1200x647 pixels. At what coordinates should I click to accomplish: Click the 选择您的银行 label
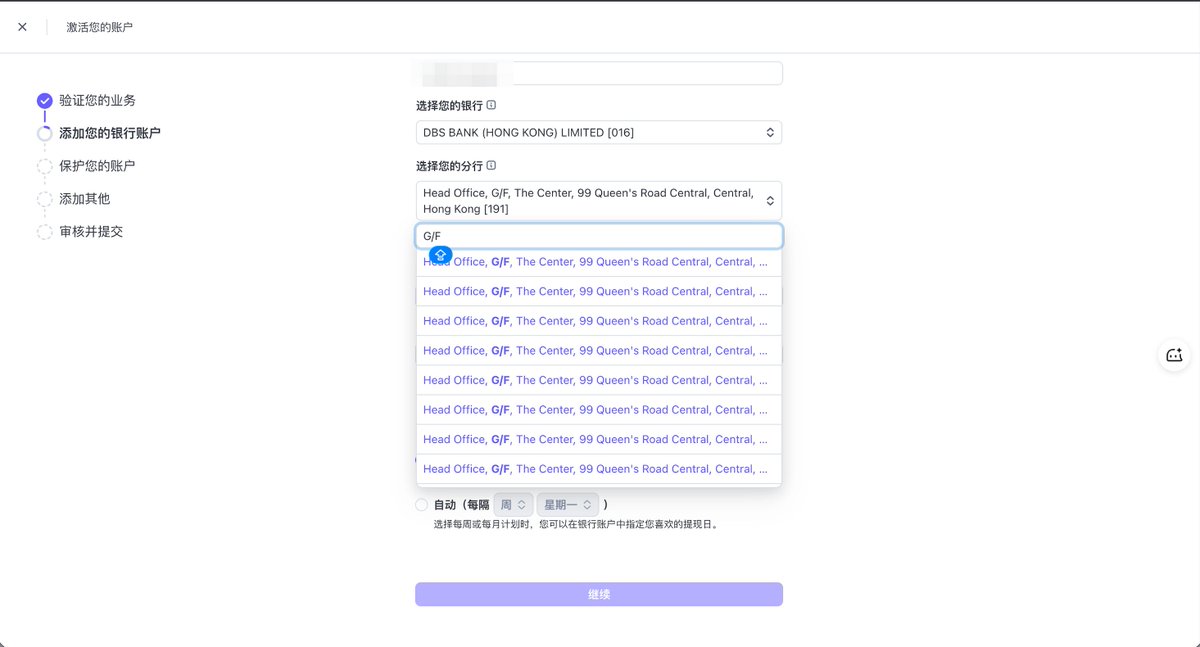449,105
